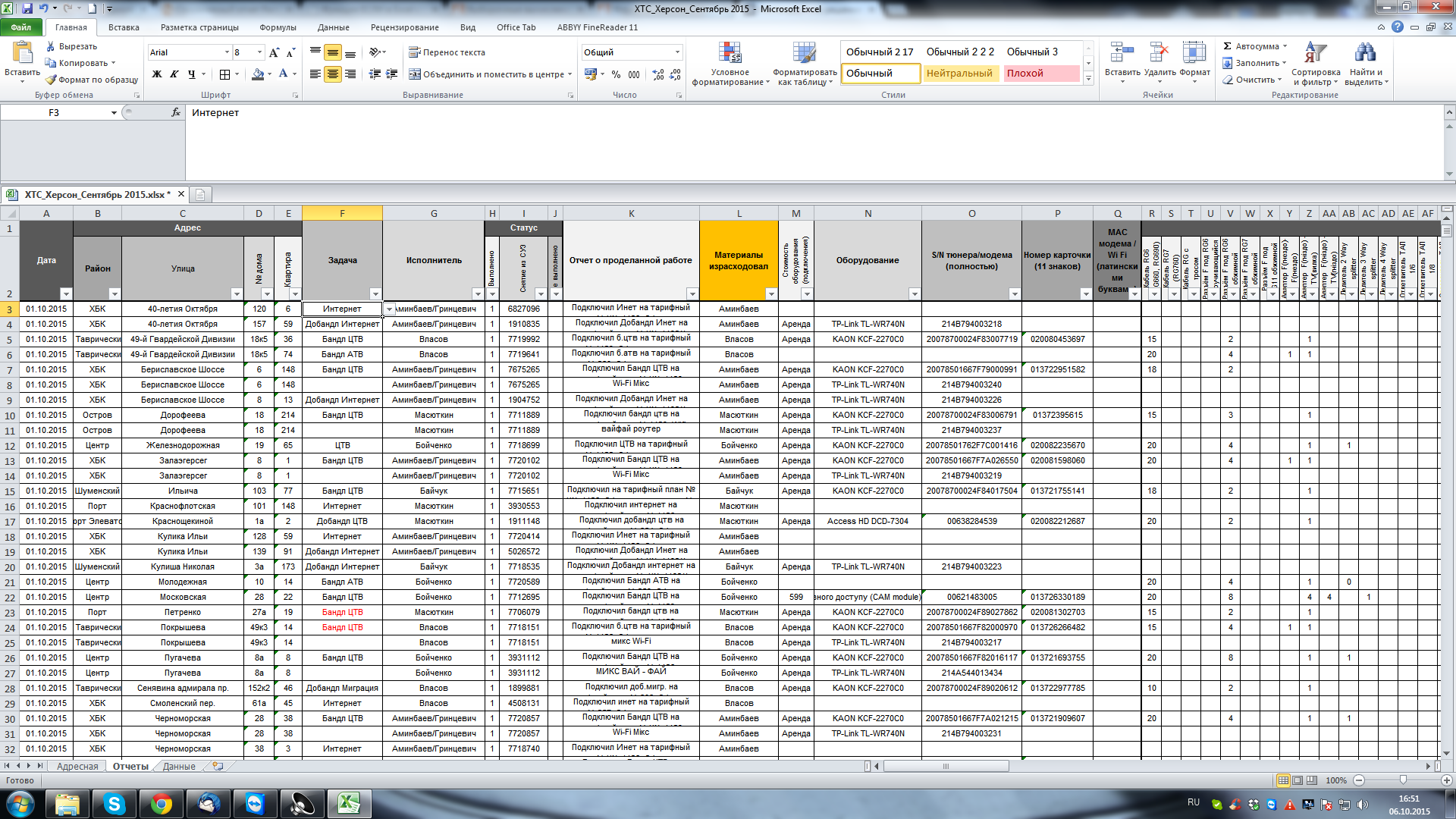Increase font size with the large A icon
The width and height of the screenshot is (1456, 819).
pyautogui.click(x=274, y=52)
